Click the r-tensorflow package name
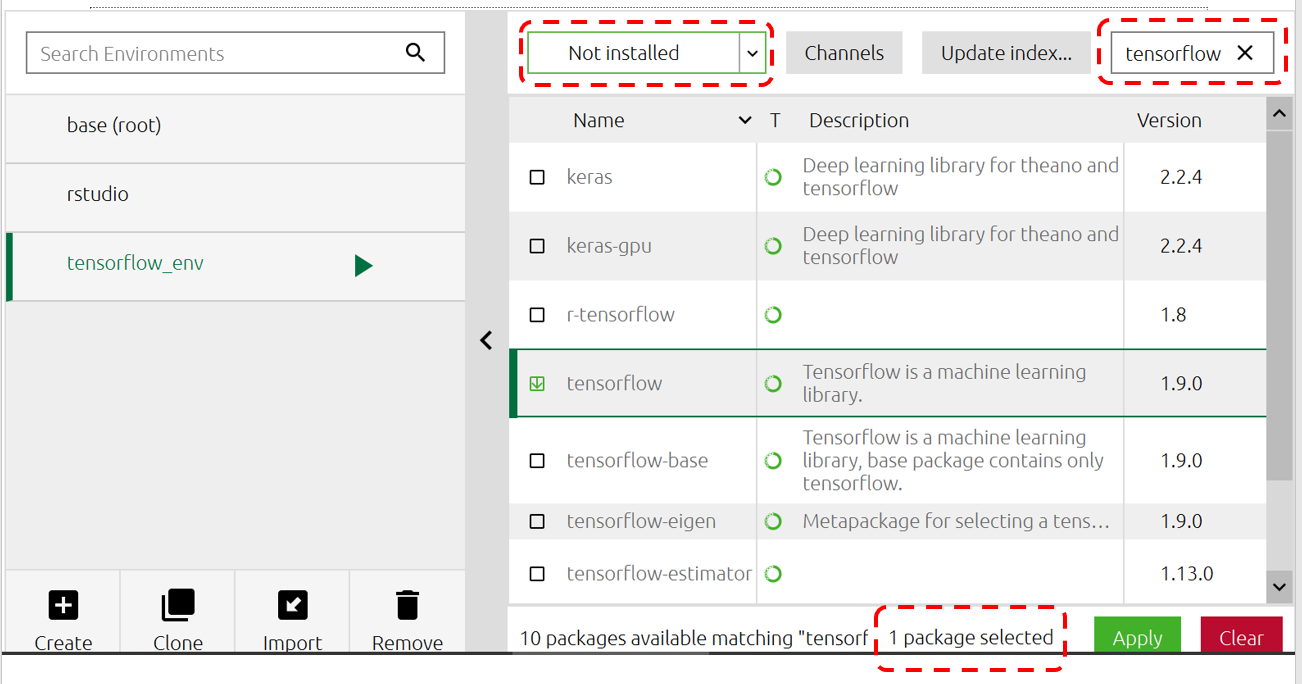The height and width of the screenshot is (684, 1302). coord(620,314)
